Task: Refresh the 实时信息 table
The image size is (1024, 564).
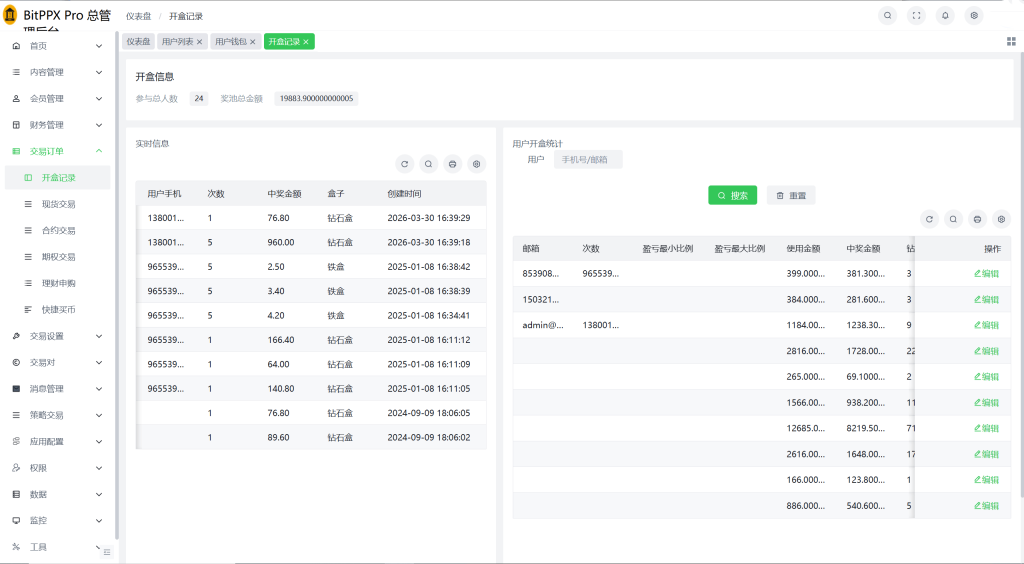Action: coord(404,164)
